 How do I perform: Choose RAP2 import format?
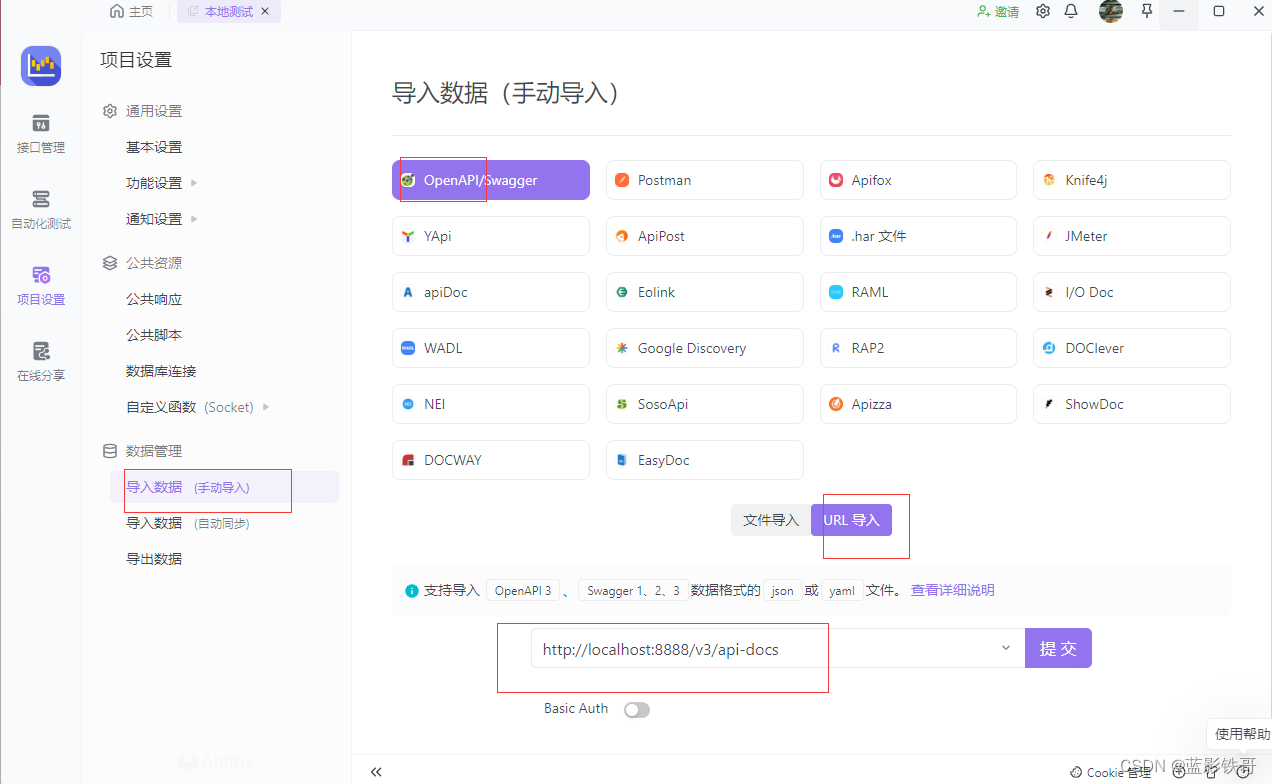[x=919, y=348]
